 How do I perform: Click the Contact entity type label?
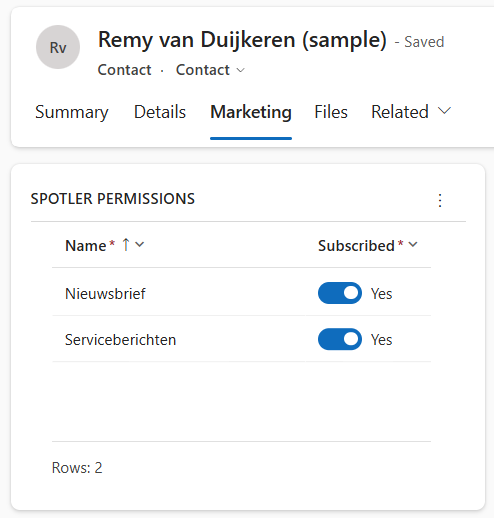pyautogui.click(x=124, y=70)
